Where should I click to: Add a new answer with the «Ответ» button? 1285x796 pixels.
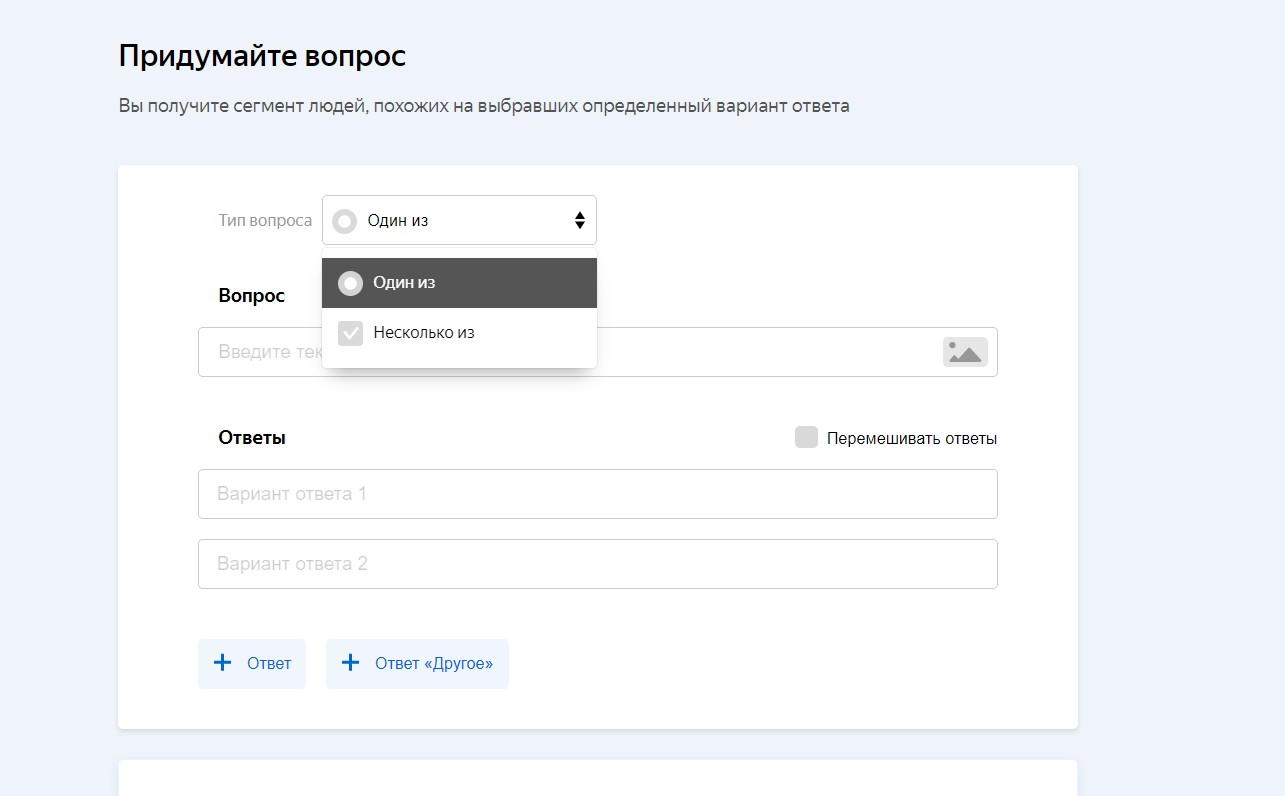coord(252,664)
